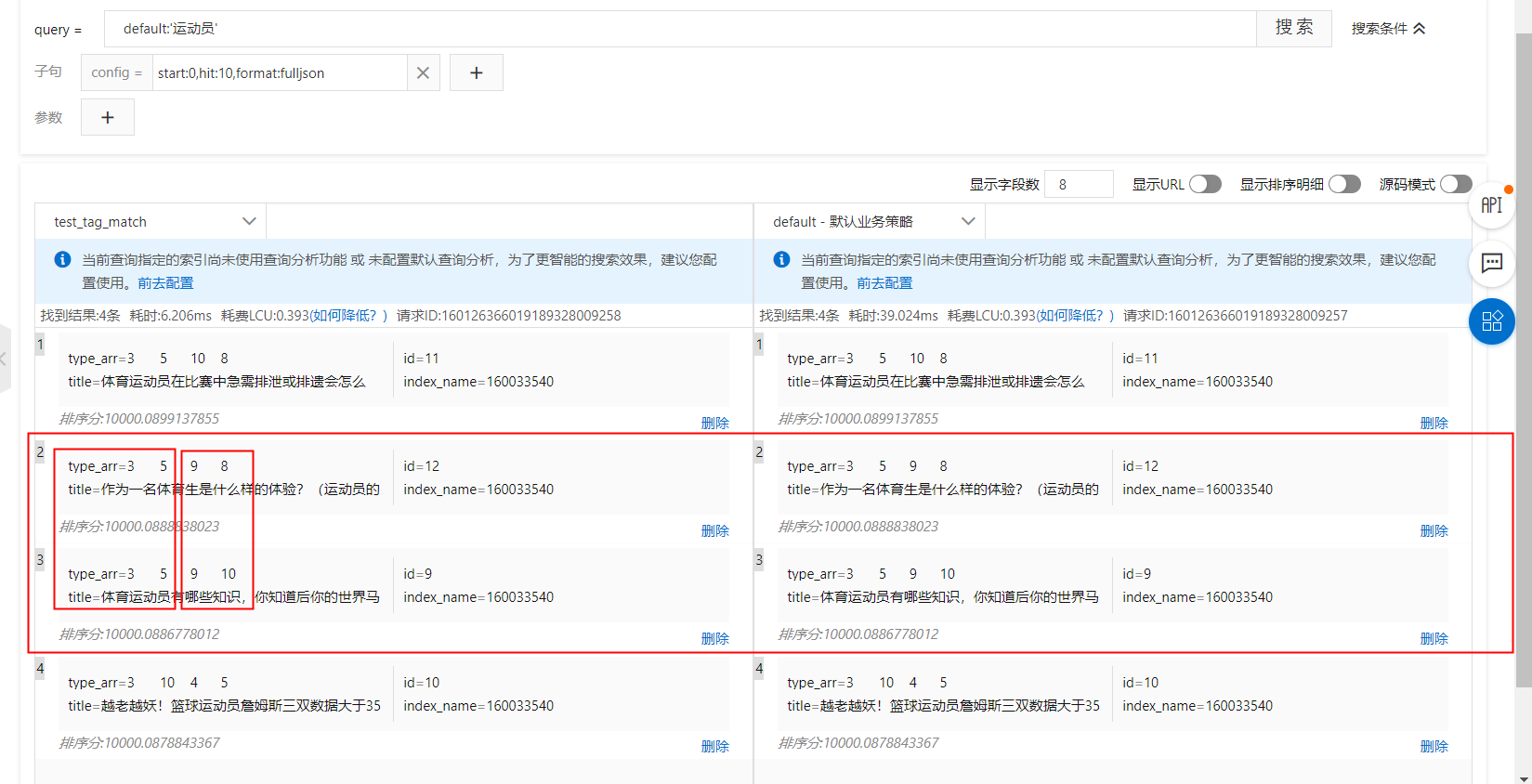Open the blue grid apps floating button

pyautogui.click(x=1492, y=321)
